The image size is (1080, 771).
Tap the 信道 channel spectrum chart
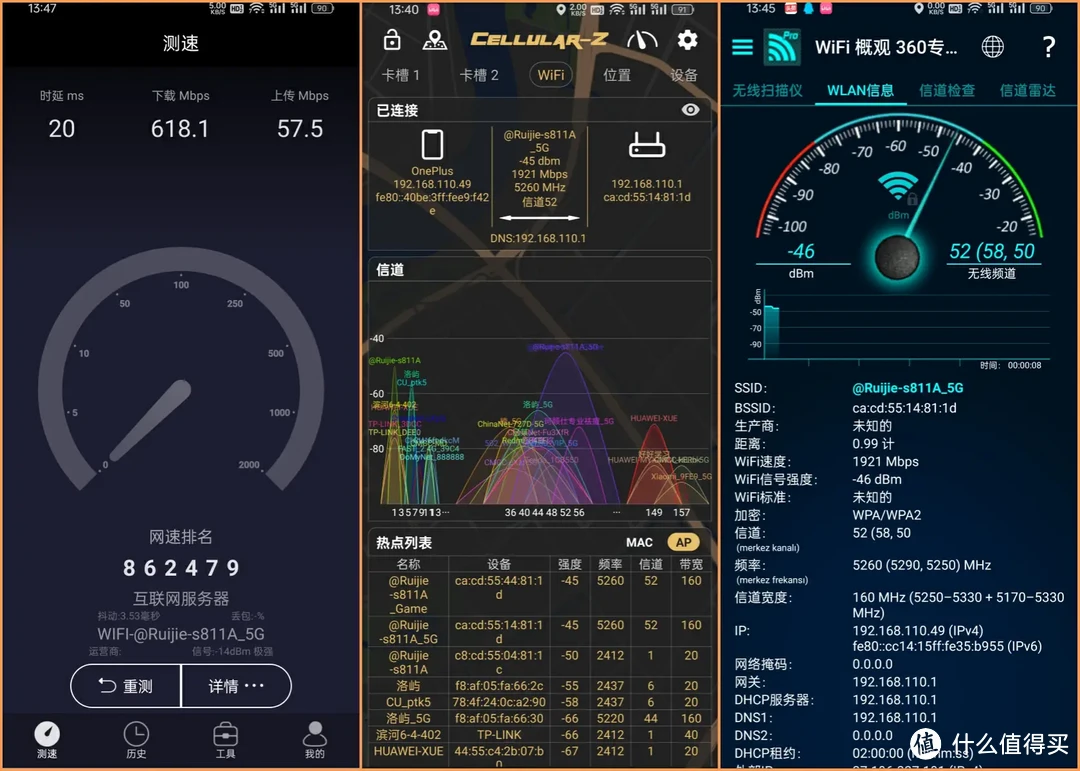(539, 400)
